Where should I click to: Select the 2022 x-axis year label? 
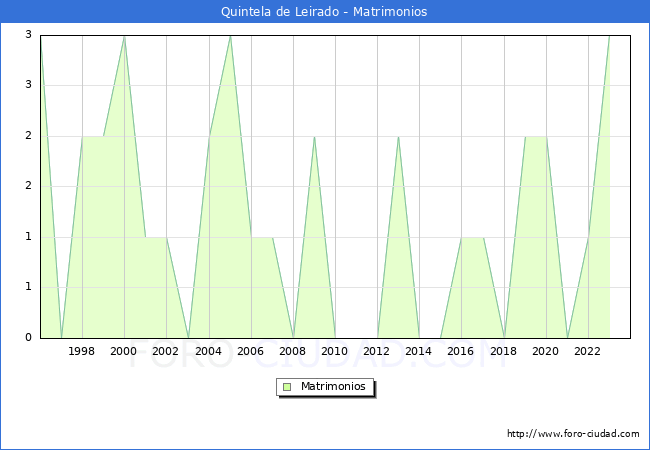(x=587, y=351)
